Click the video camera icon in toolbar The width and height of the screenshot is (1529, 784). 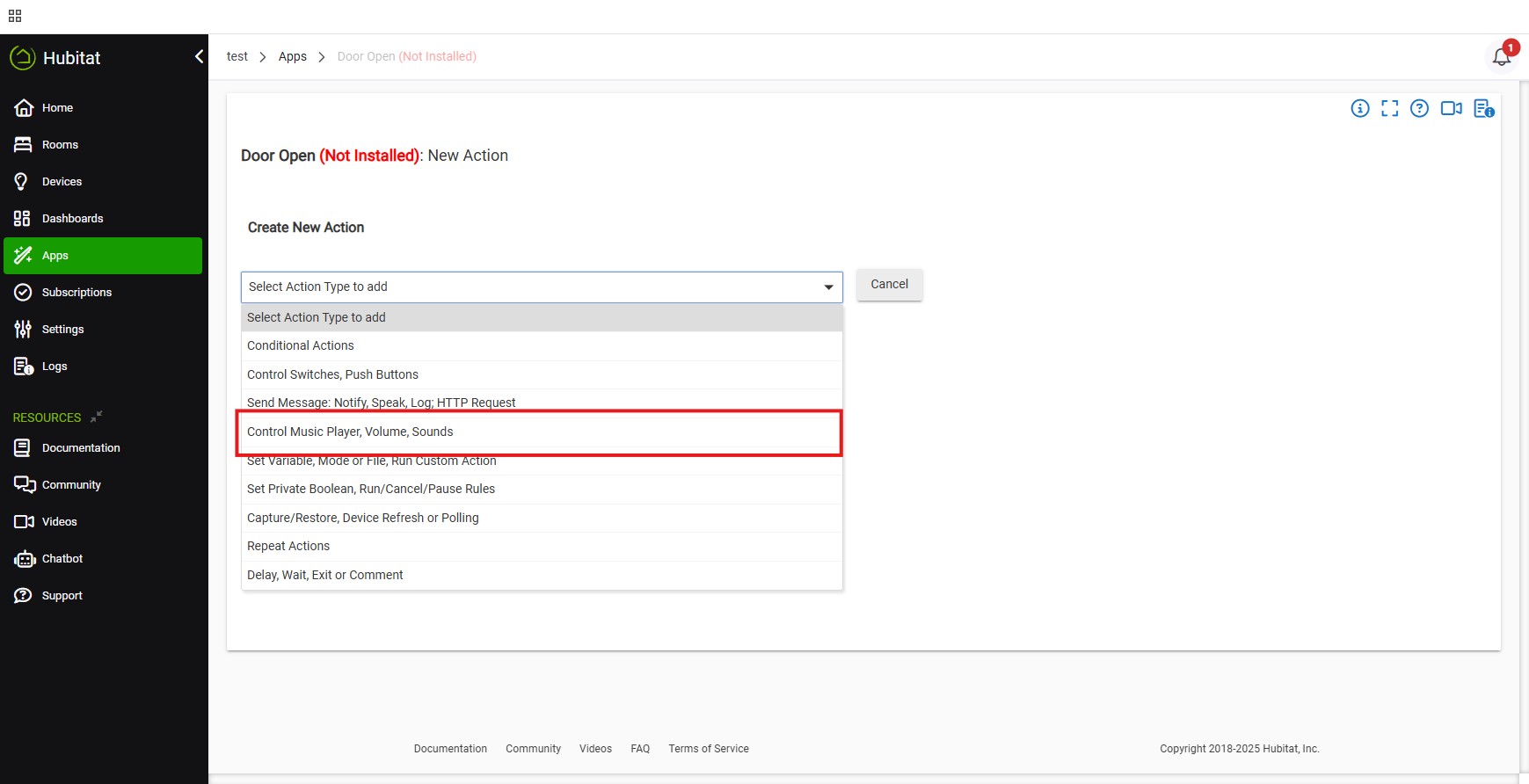point(1451,108)
